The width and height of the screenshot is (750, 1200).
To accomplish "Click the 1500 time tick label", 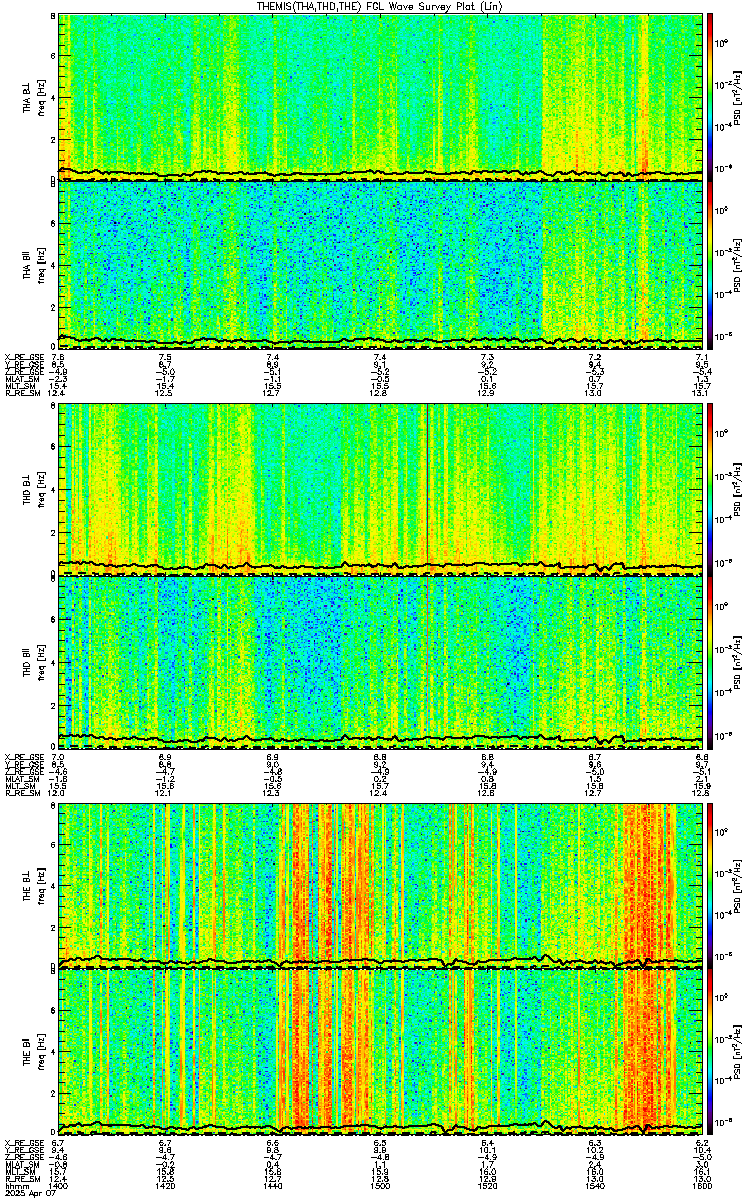I will pyautogui.click(x=380, y=1187).
